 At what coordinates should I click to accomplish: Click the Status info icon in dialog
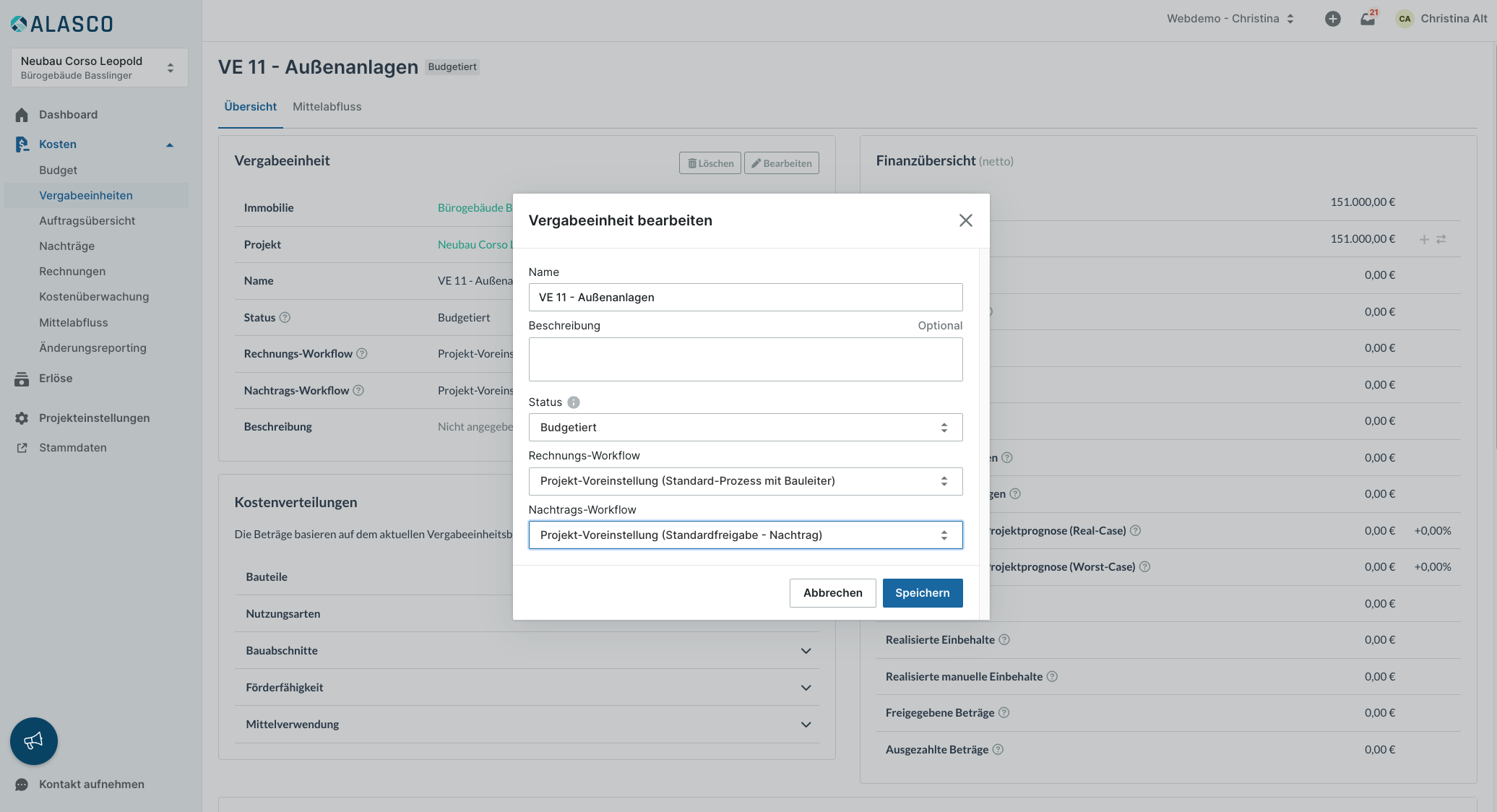pos(574,402)
